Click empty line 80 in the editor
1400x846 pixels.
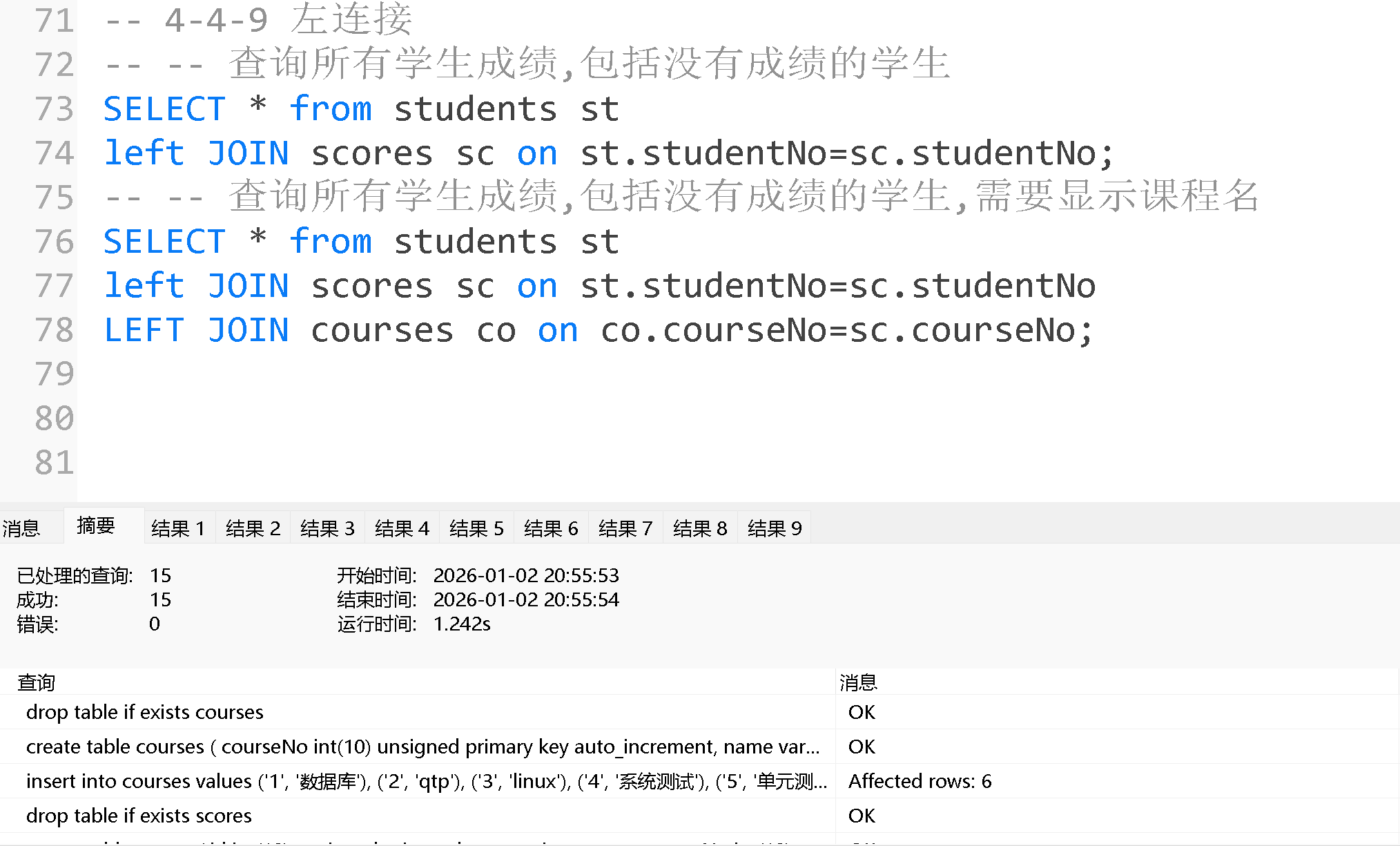click(x=276, y=418)
